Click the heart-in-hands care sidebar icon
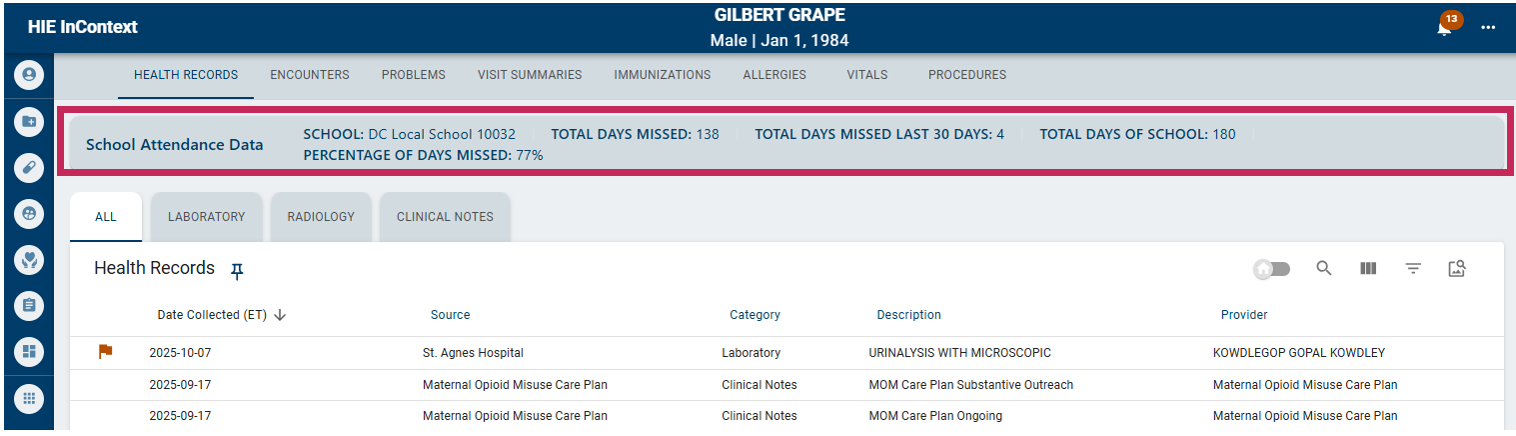1516x436 pixels. [x=29, y=259]
